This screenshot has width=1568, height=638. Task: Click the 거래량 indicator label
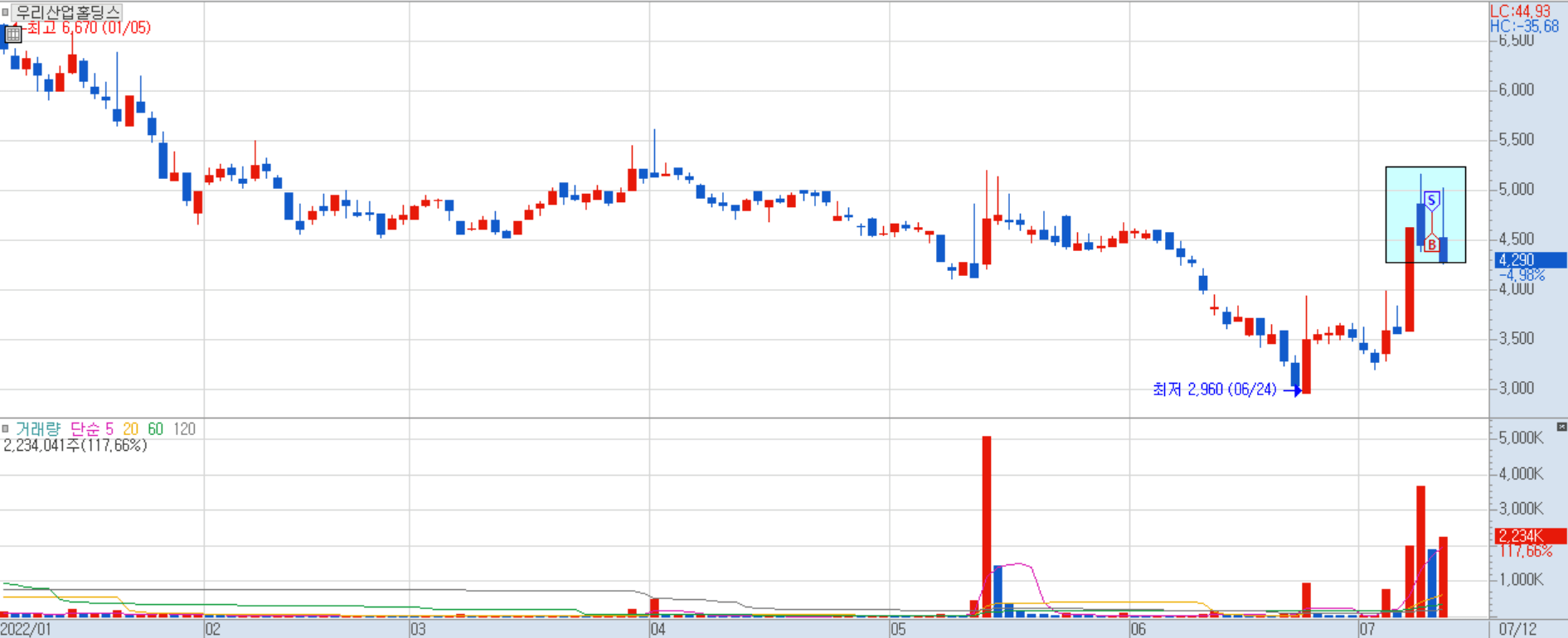tap(38, 428)
